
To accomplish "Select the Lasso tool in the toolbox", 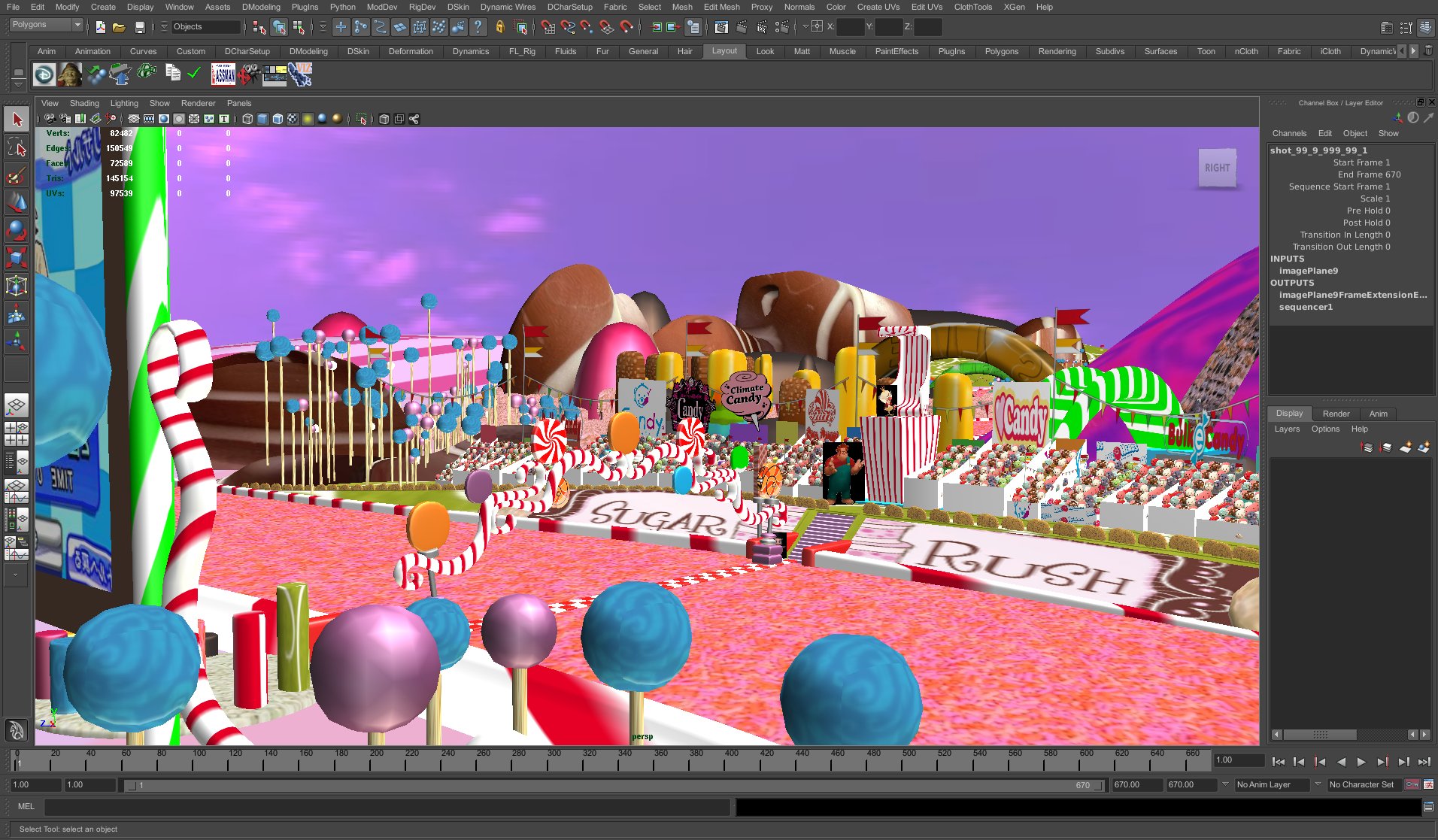I will (x=17, y=147).
